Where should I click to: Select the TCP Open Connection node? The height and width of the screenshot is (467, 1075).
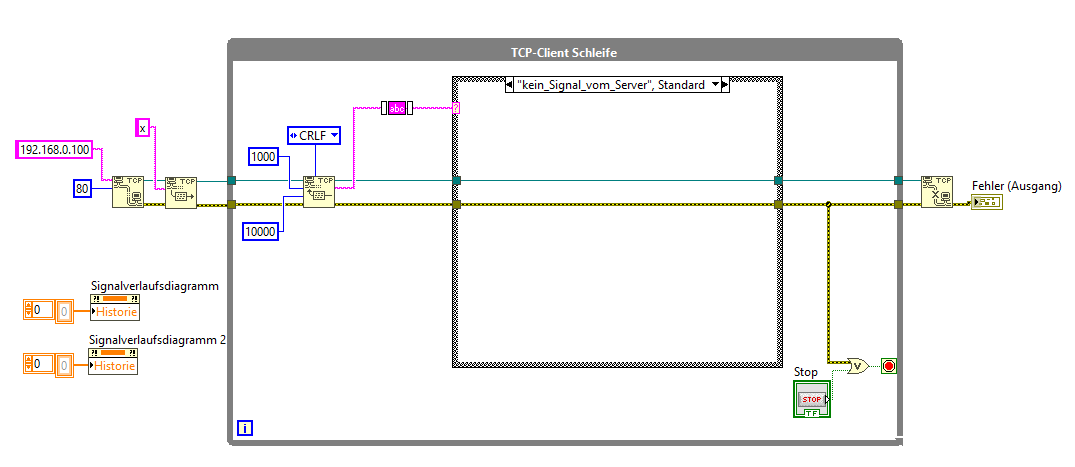128,192
